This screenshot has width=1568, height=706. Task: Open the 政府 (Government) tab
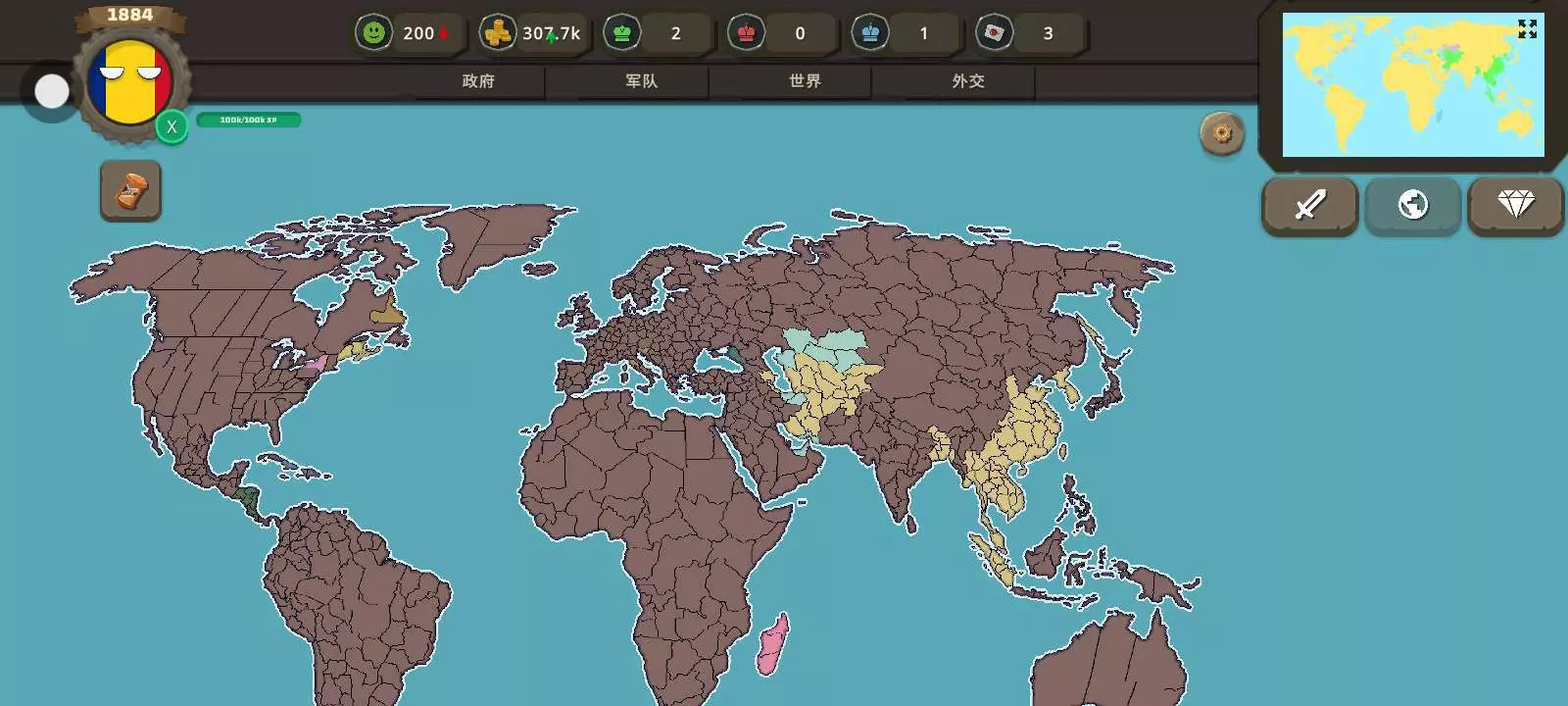[478, 81]
